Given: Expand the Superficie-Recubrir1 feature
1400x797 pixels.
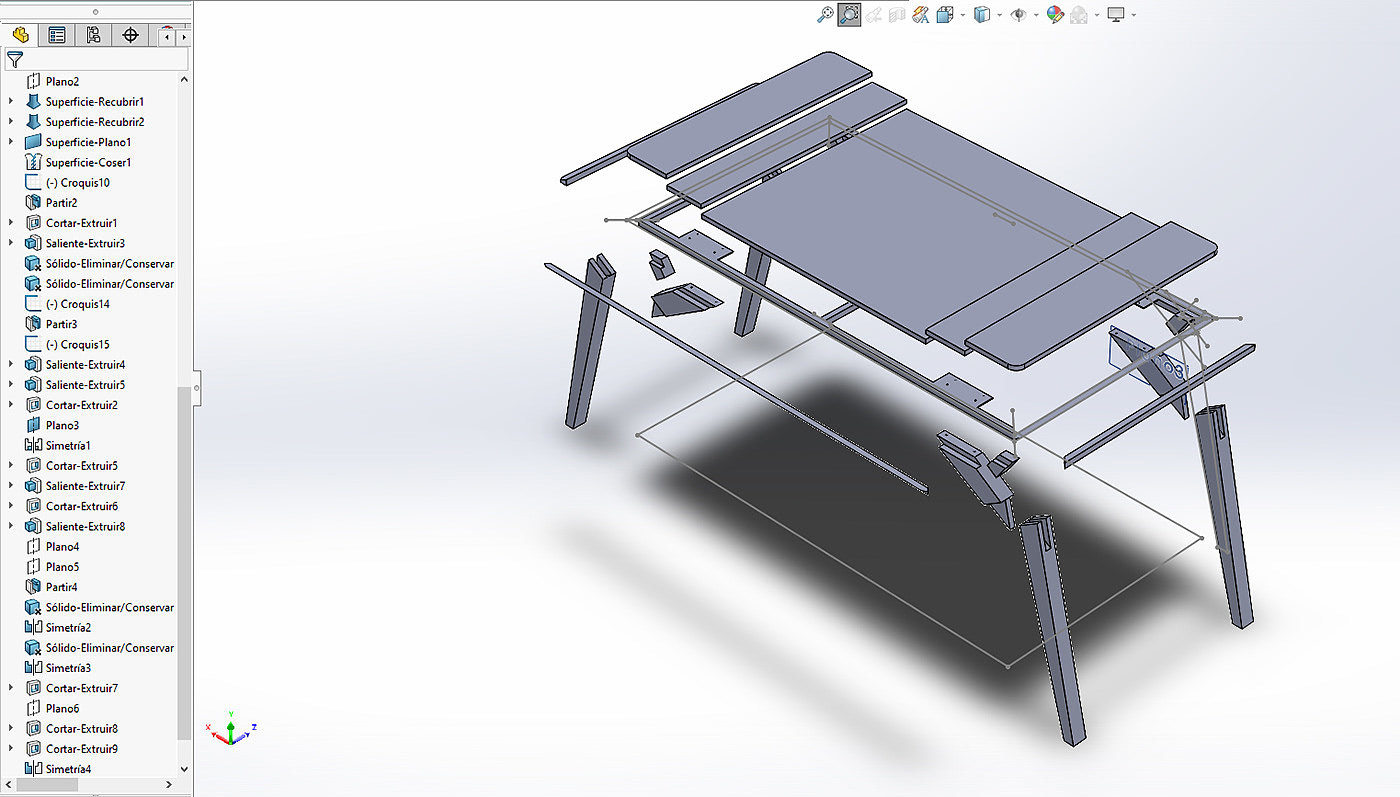Looking at the screenshot, I should click(x=11, y=101).
